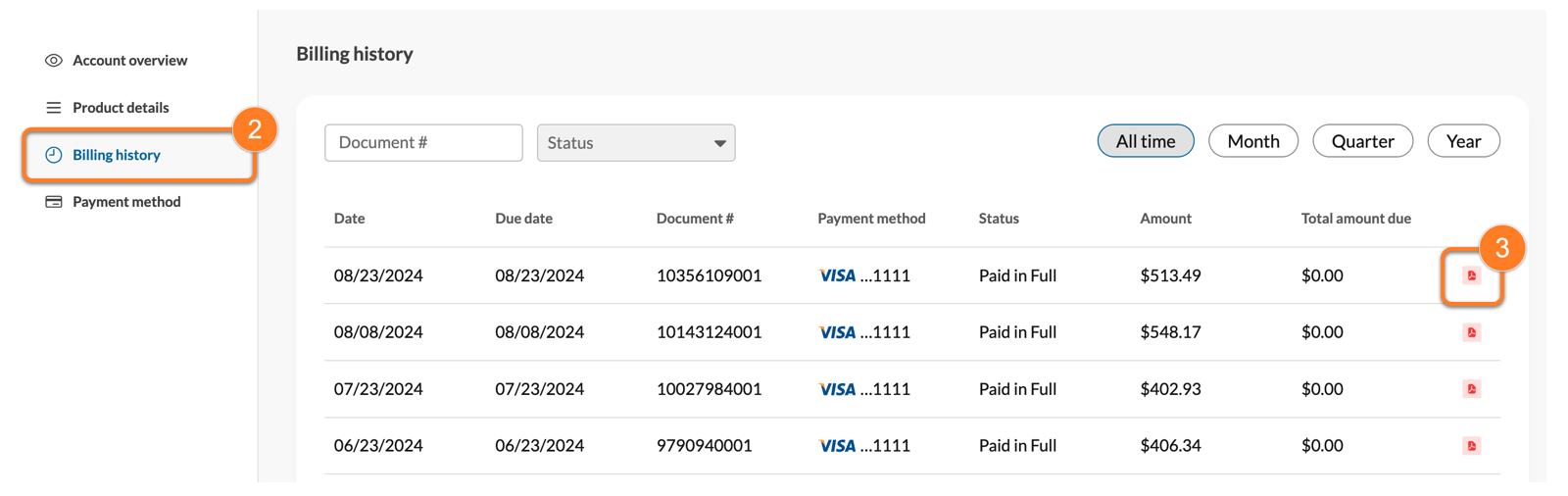
Task: Click the Payment method column header
Action: coord(871,219)
